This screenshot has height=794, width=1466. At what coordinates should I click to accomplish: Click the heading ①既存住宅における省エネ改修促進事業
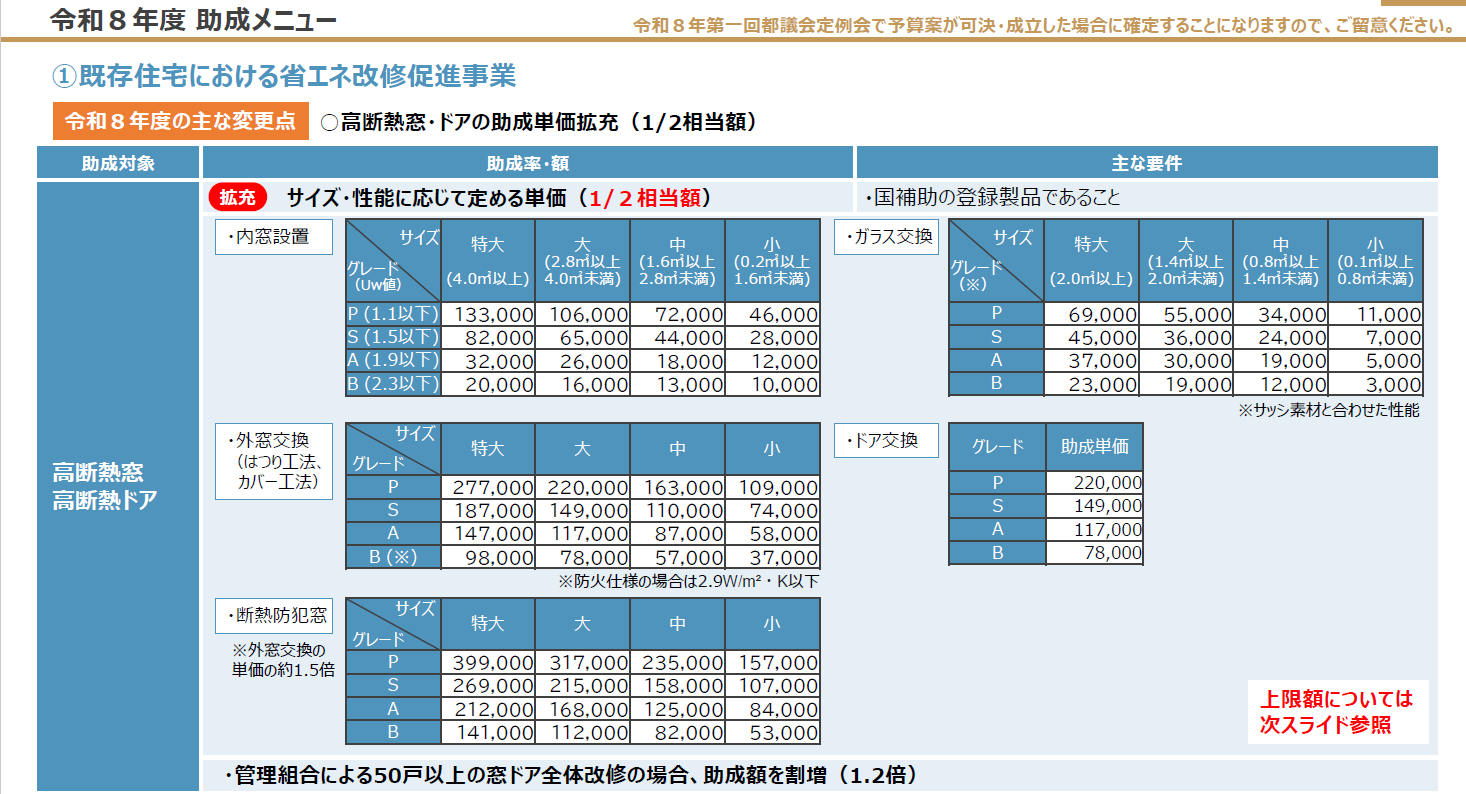click(x=283, y=75)
